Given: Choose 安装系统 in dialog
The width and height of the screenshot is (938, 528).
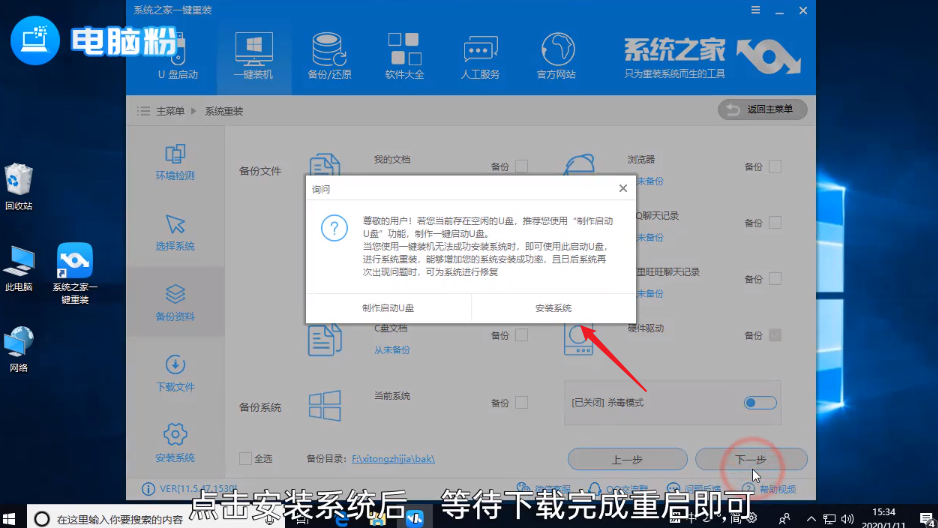Looking at the screenshot, I should point(553,308).
